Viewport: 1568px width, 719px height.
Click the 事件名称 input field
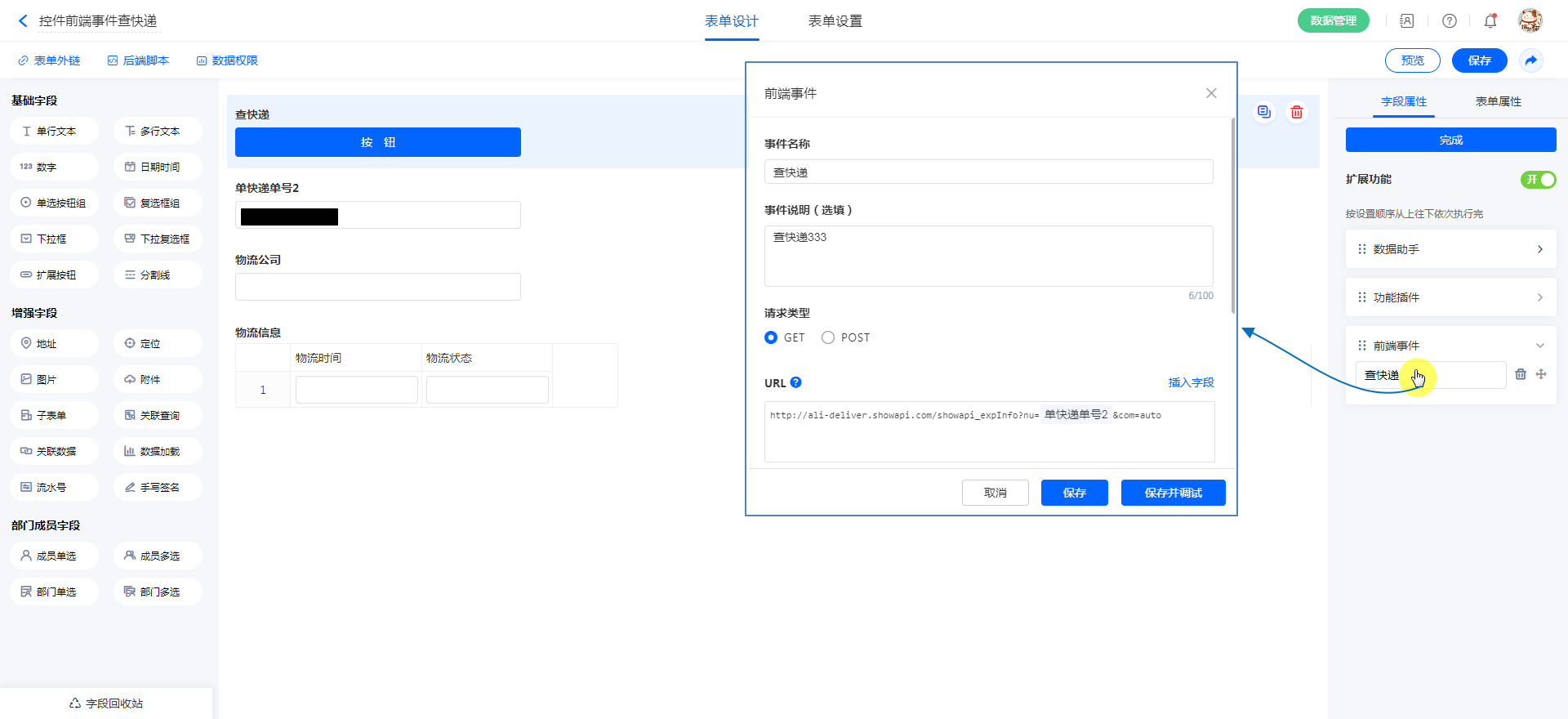coord(988,172)
